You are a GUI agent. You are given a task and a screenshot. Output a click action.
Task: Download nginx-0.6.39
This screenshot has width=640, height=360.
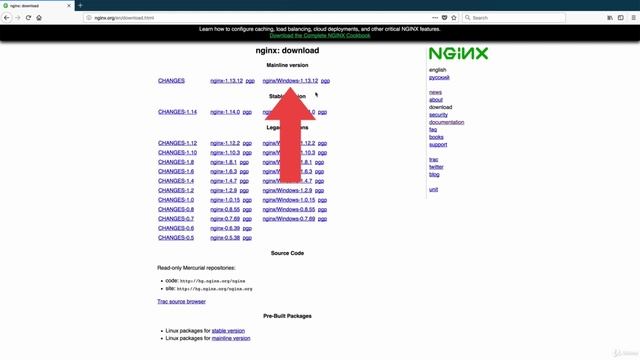(x=225, y=228)
